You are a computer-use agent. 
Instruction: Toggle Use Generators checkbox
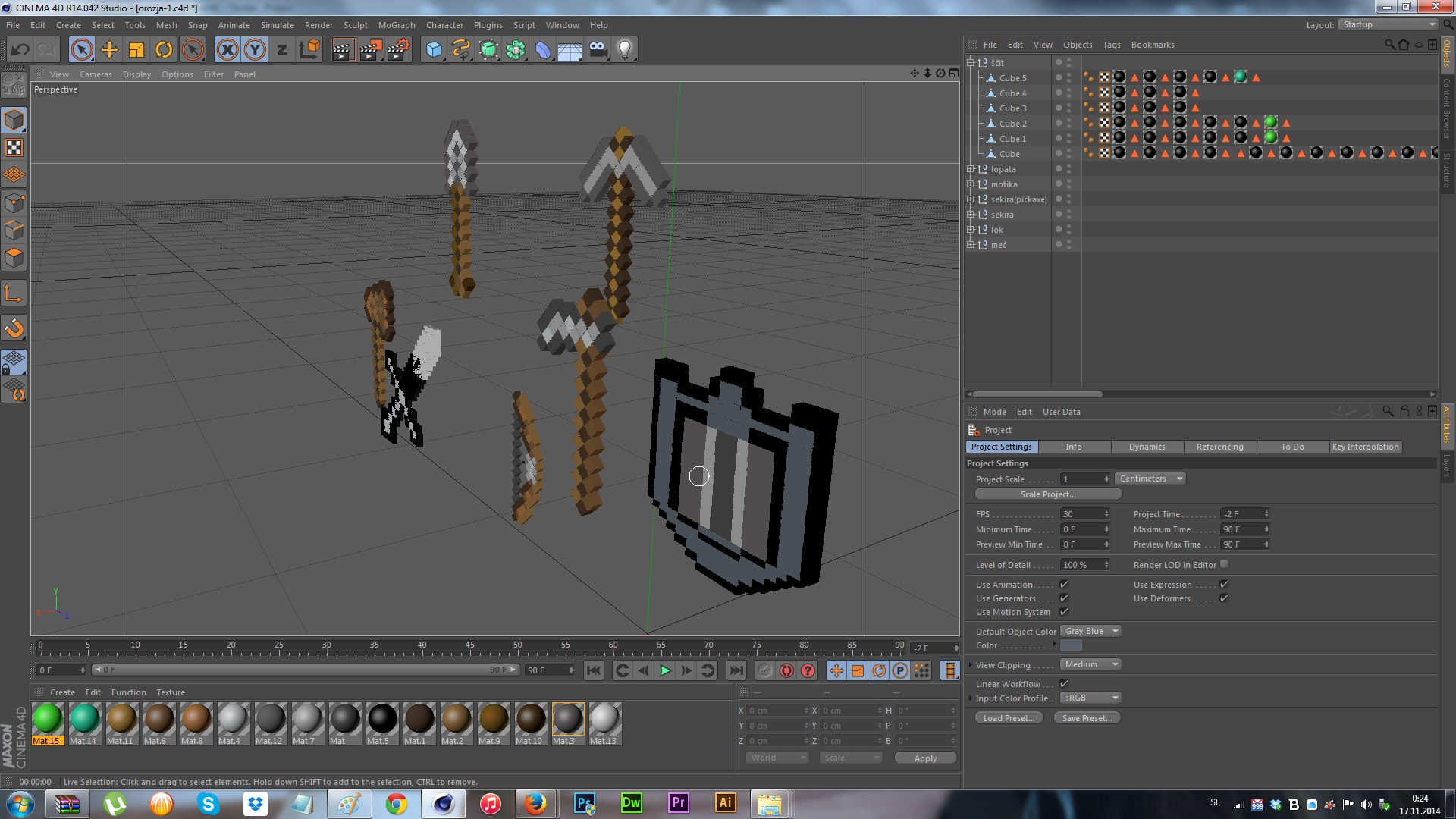pyautogui.click(x=1064, y=598)
